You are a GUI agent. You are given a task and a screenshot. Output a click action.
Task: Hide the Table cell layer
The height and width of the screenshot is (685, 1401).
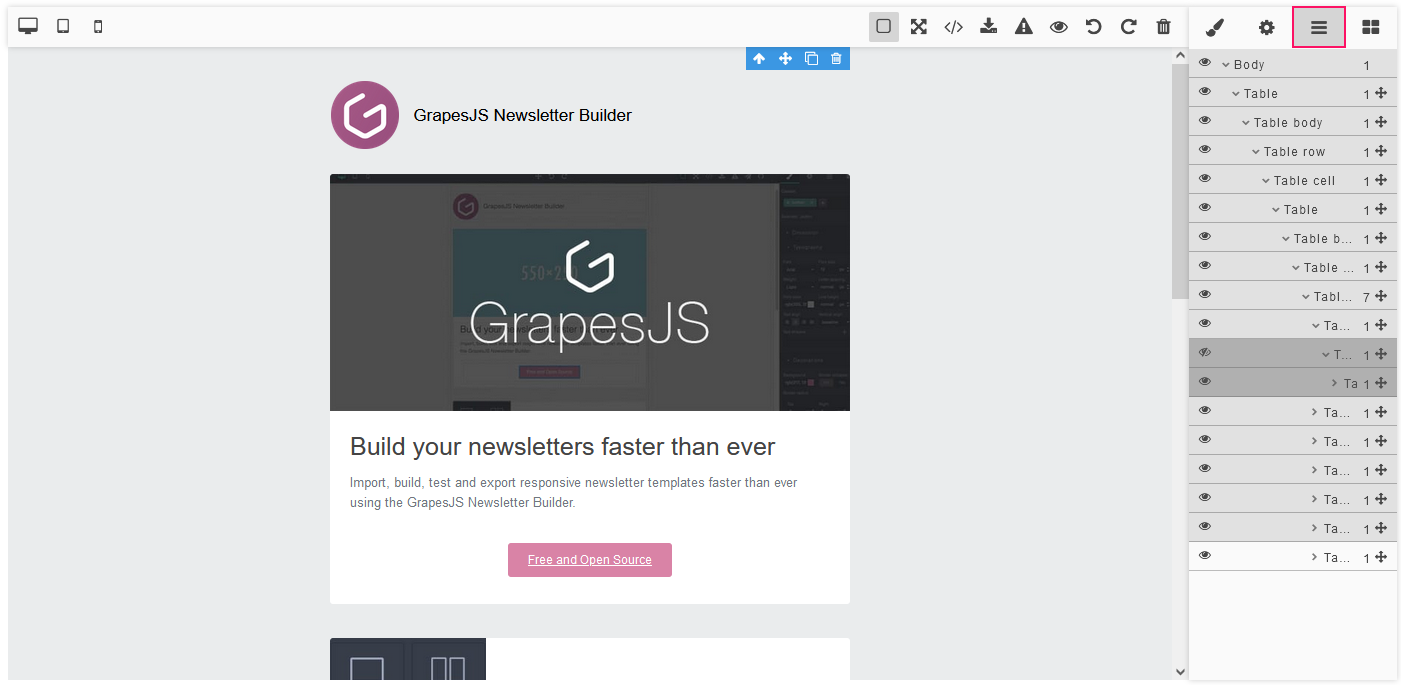tap(1205, 179)
